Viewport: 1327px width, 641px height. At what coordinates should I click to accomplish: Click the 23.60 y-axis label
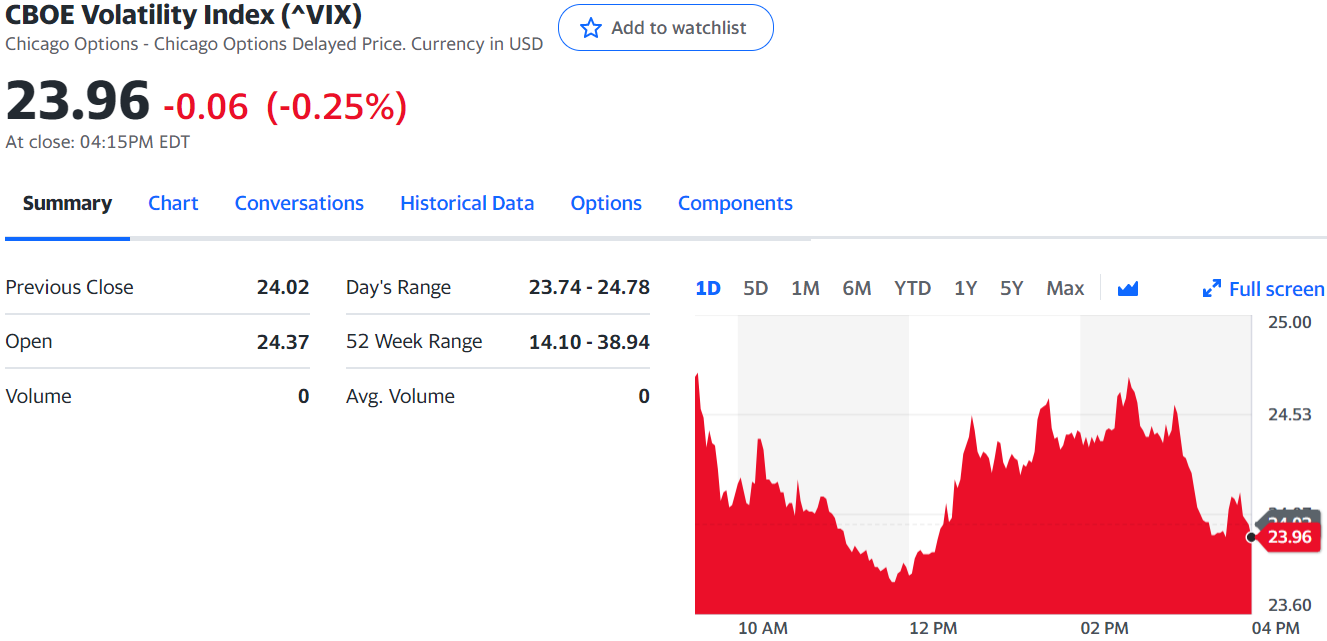click(1289, 605)
